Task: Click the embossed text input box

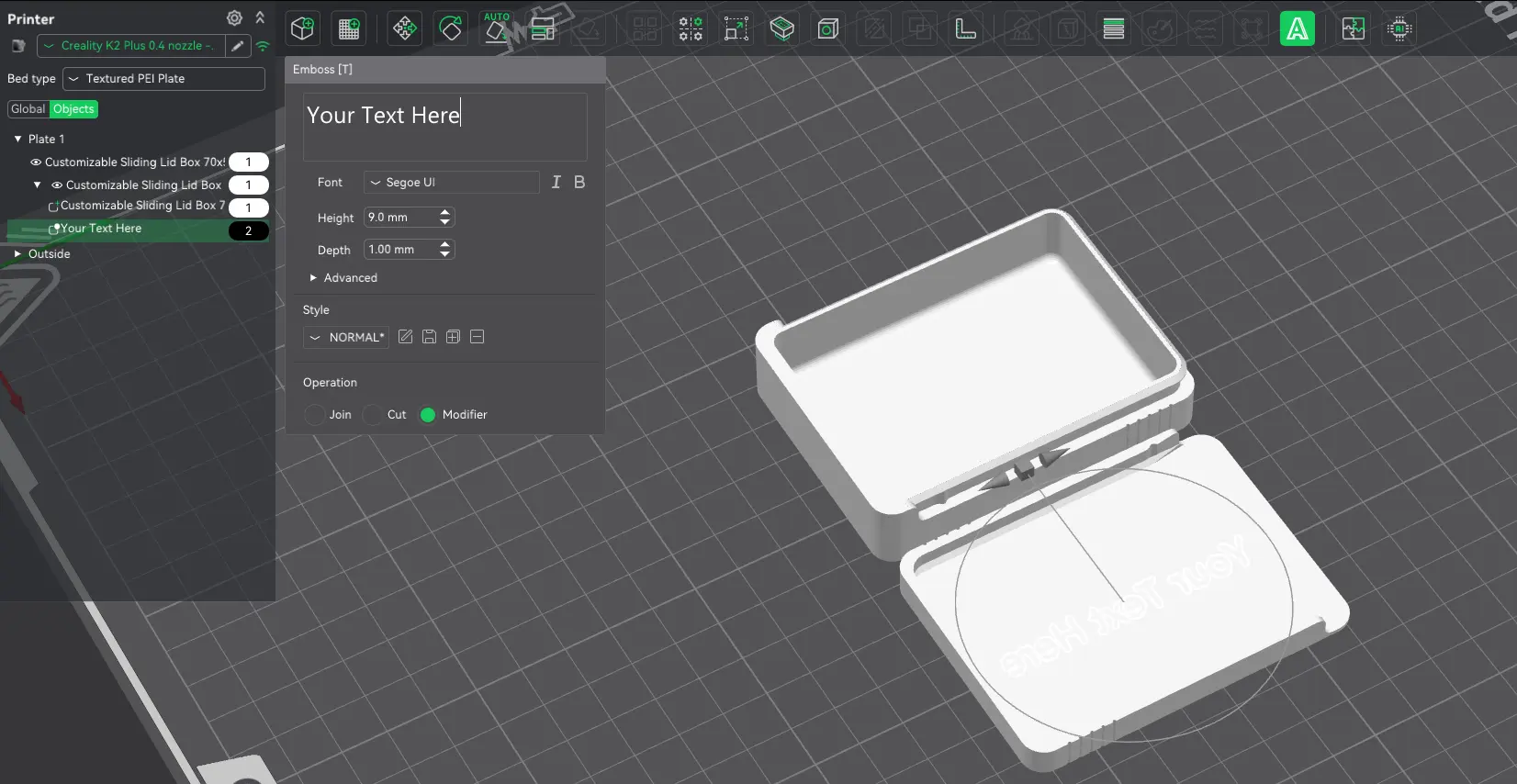Action: pos(445,127)
